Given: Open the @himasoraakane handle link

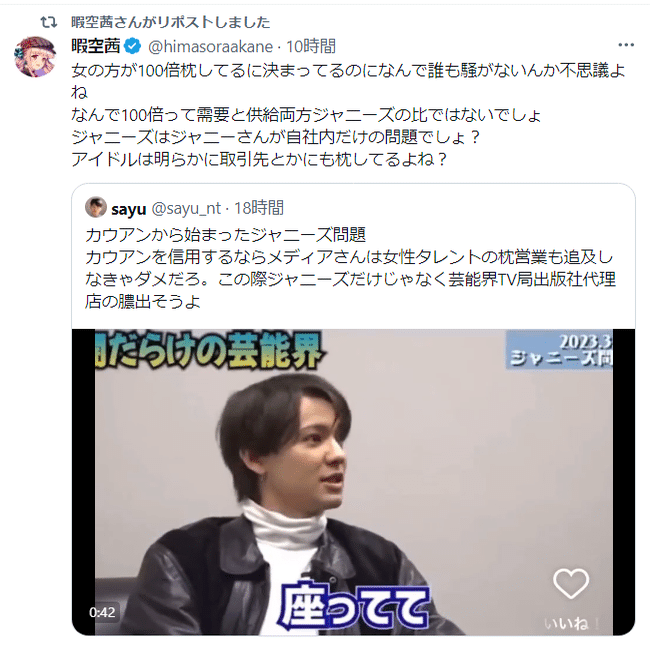Looking at the screenshot, I should tap(211, 46).
